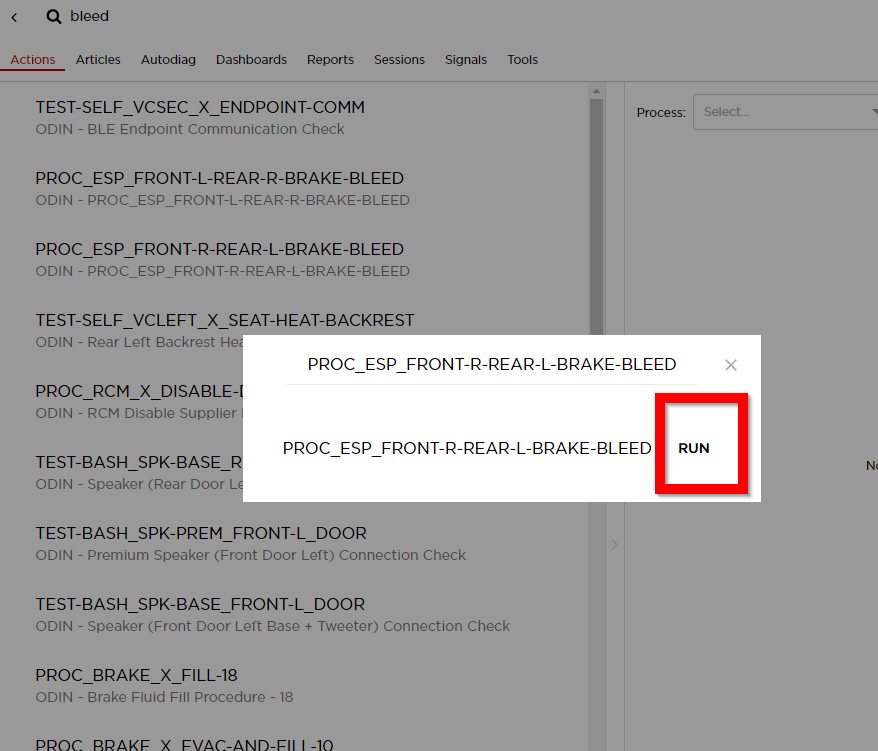
Task: Close the brake bleed dialog
Action: (731, 365)
